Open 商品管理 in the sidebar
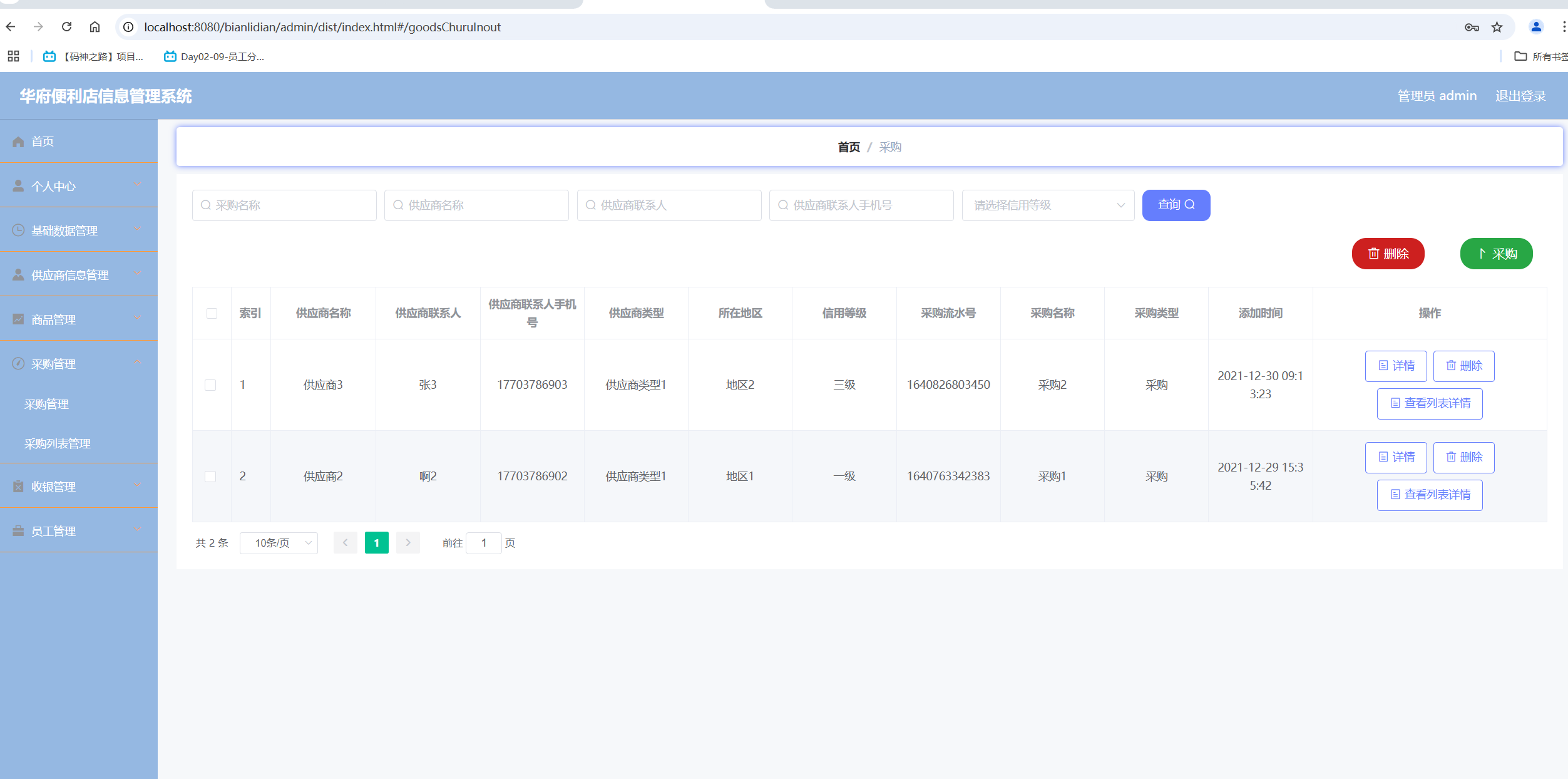The height and width of the screenshot is (779, 1568). tap(79, 319)
